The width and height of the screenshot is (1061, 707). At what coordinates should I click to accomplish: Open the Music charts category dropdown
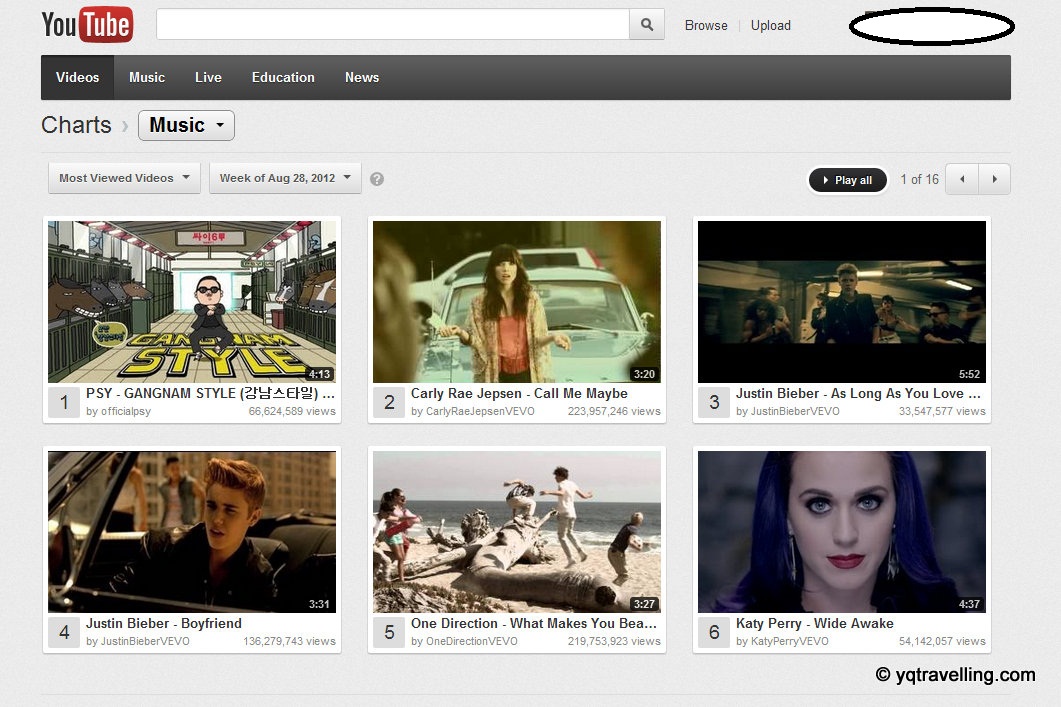[x=186, y=125]
